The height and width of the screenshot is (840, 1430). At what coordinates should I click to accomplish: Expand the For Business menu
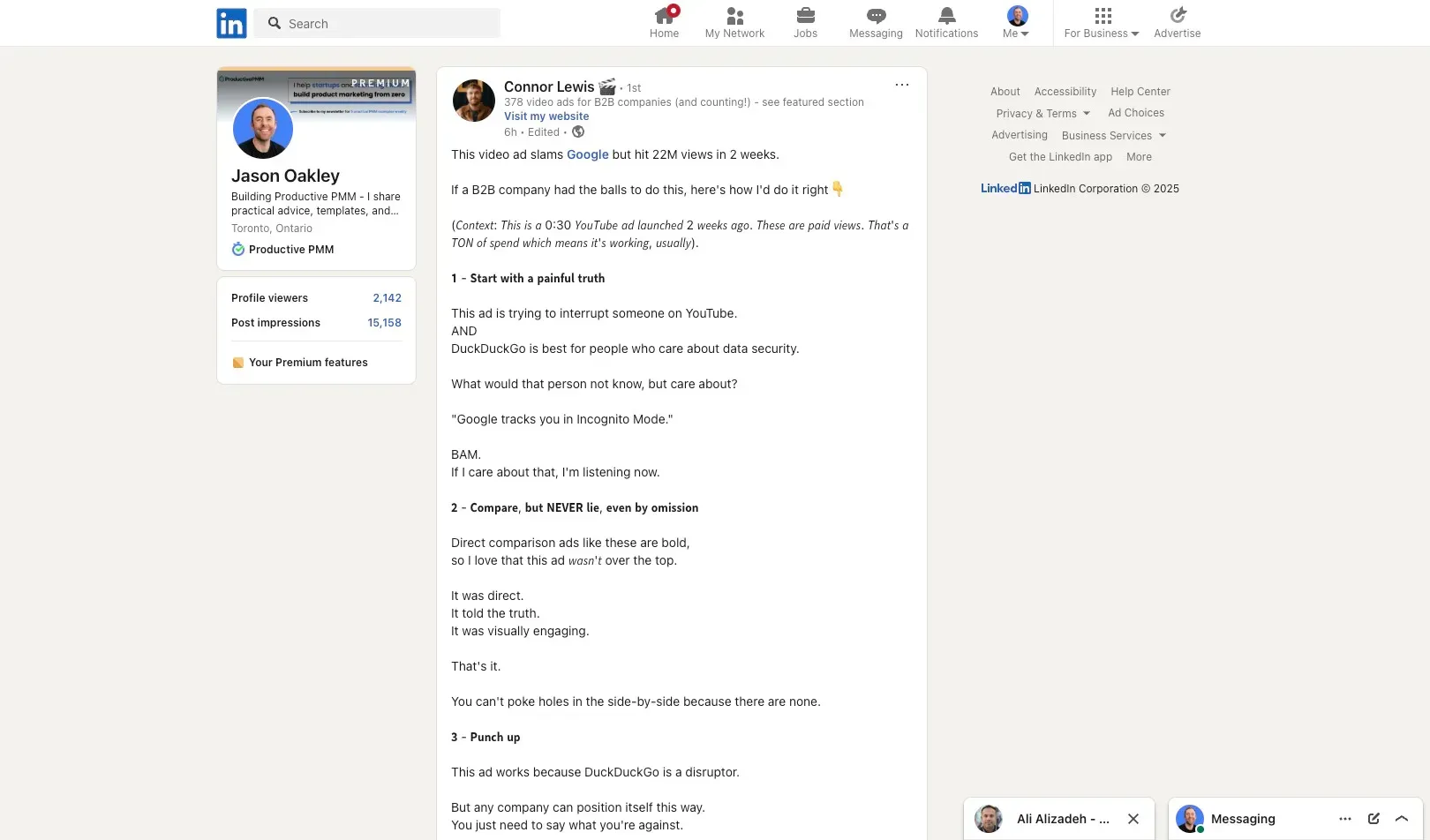1102,23
